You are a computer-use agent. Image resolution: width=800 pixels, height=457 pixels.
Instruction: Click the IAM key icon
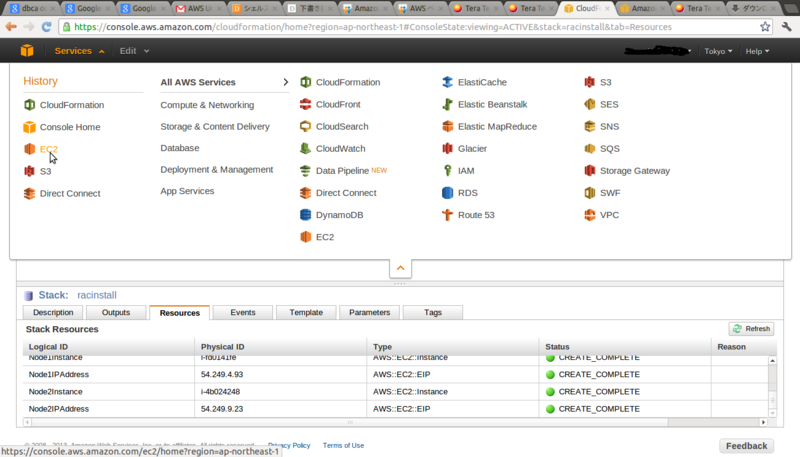tap(447, 170)
